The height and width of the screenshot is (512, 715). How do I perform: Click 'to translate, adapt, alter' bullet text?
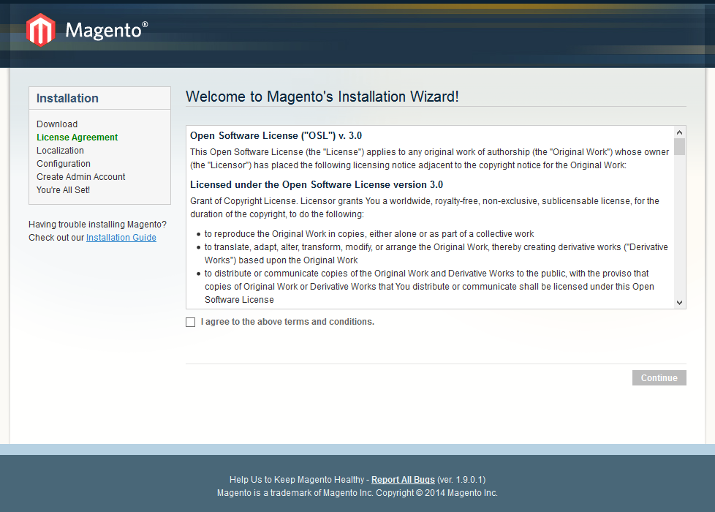pyautogui.click(x=436, y=253)
